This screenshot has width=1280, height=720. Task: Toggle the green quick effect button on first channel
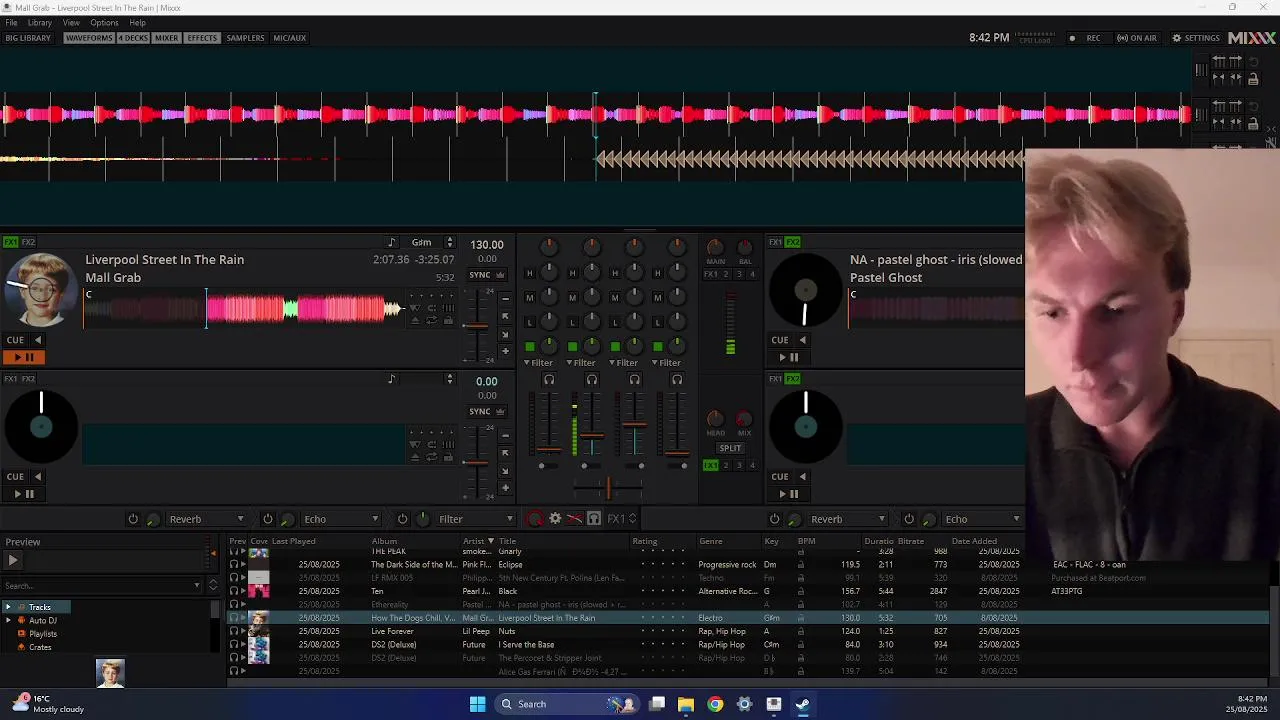pyautogui.click(x=530, y=347)
